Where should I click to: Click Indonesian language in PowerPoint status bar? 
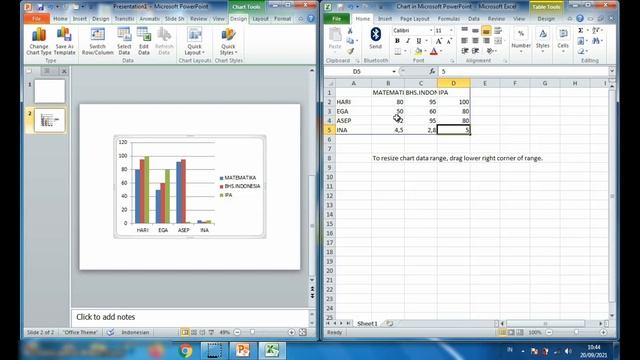135,333
